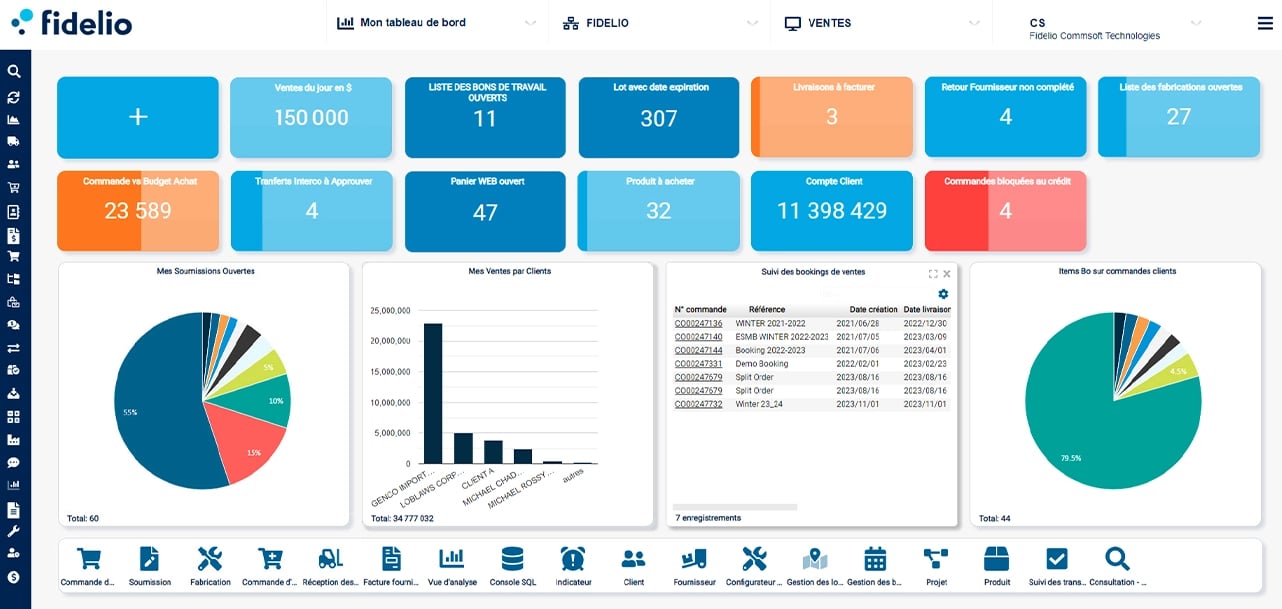Open order link CO00247144

pos(698,351)
